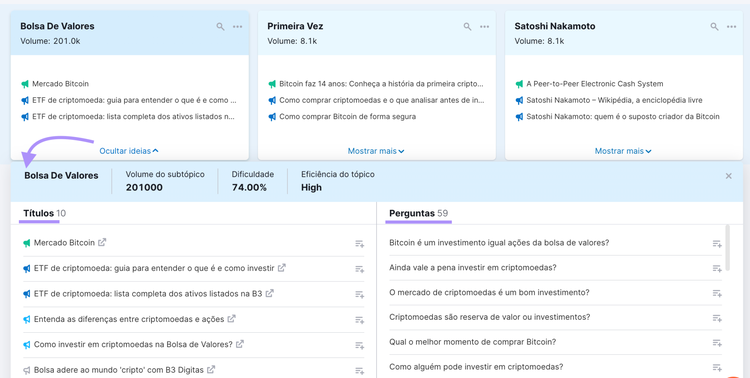Close the Bolsa De Valores details panel

[728, 176]
